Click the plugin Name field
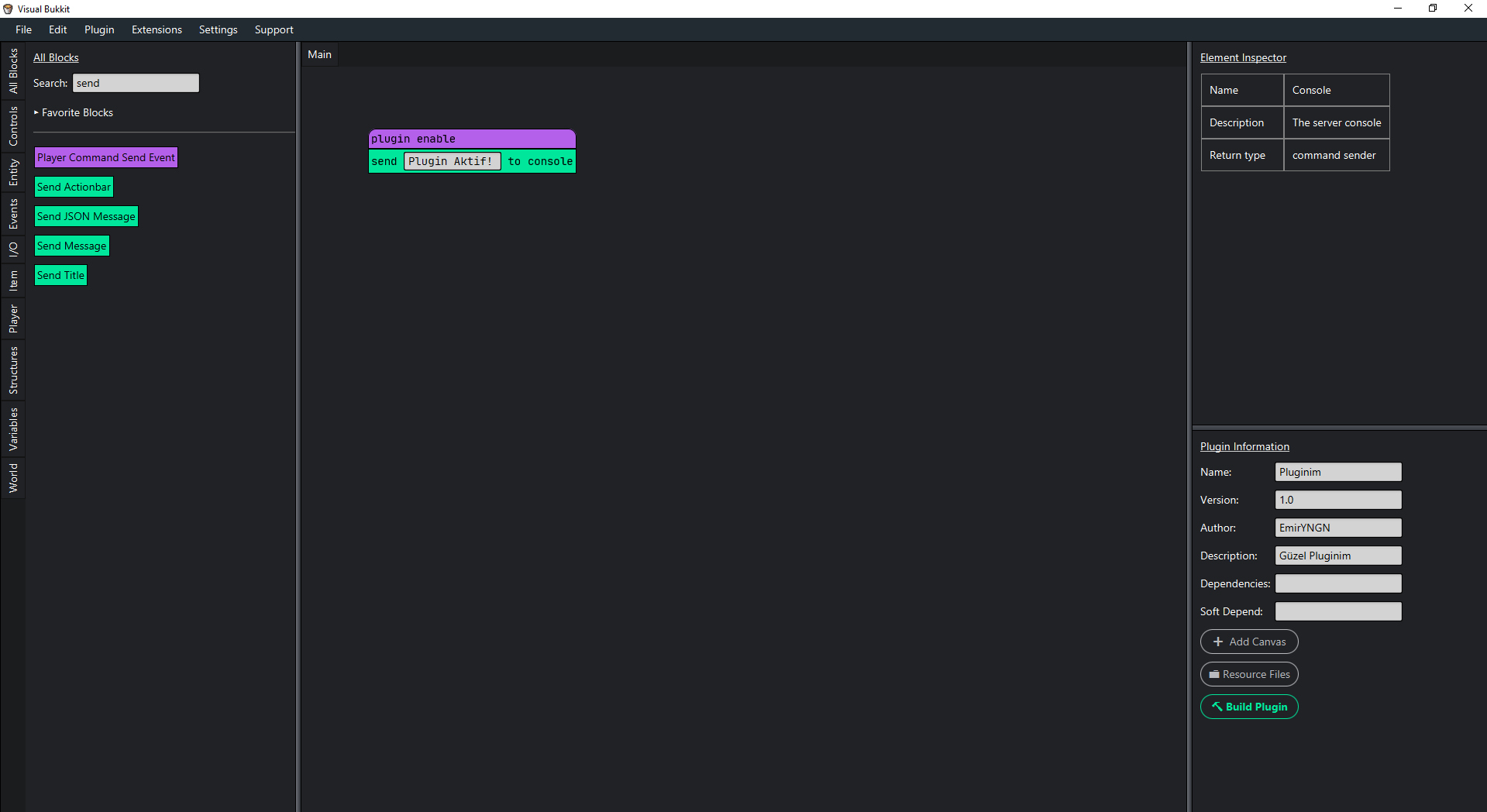 [x=1338, y=472]
